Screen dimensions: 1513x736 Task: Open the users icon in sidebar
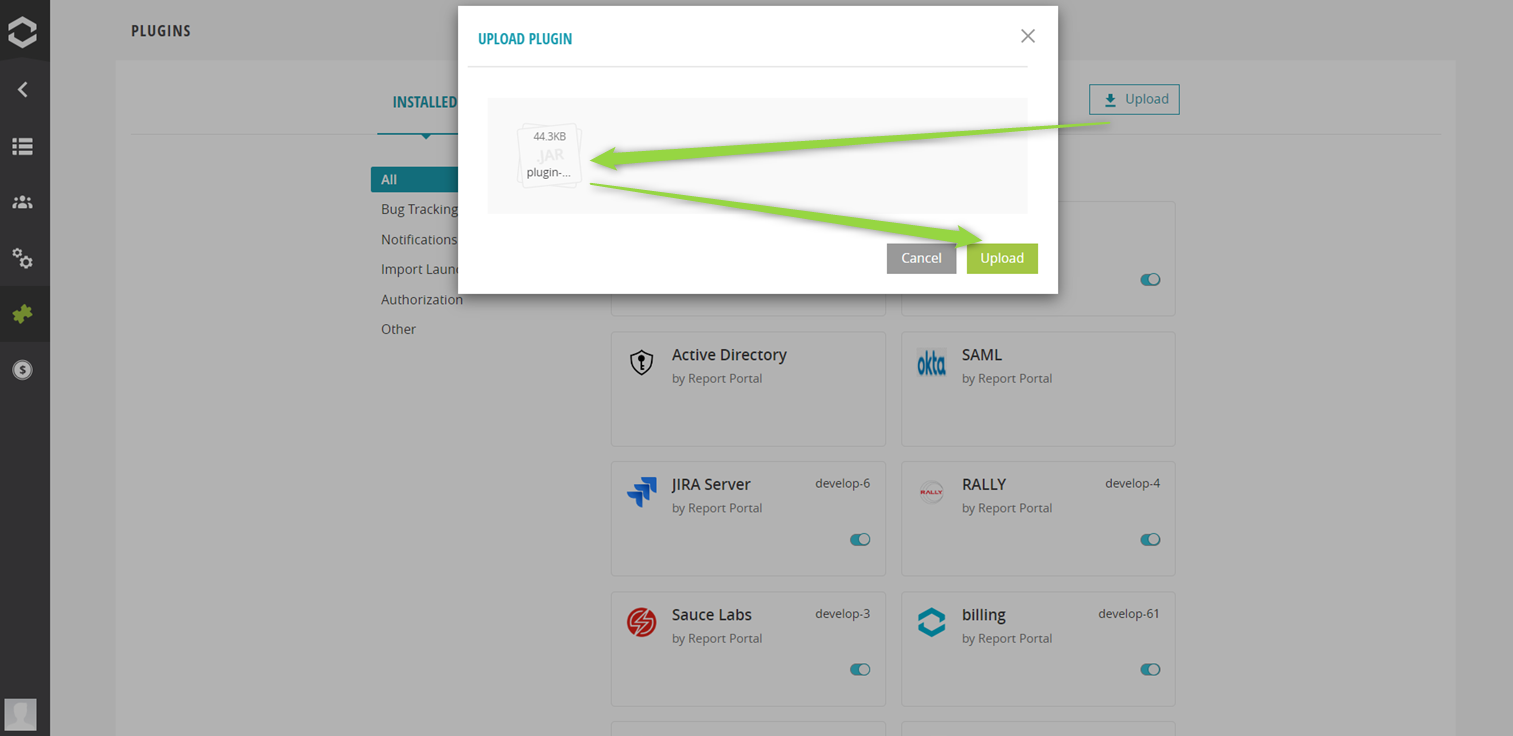(22, 203)
